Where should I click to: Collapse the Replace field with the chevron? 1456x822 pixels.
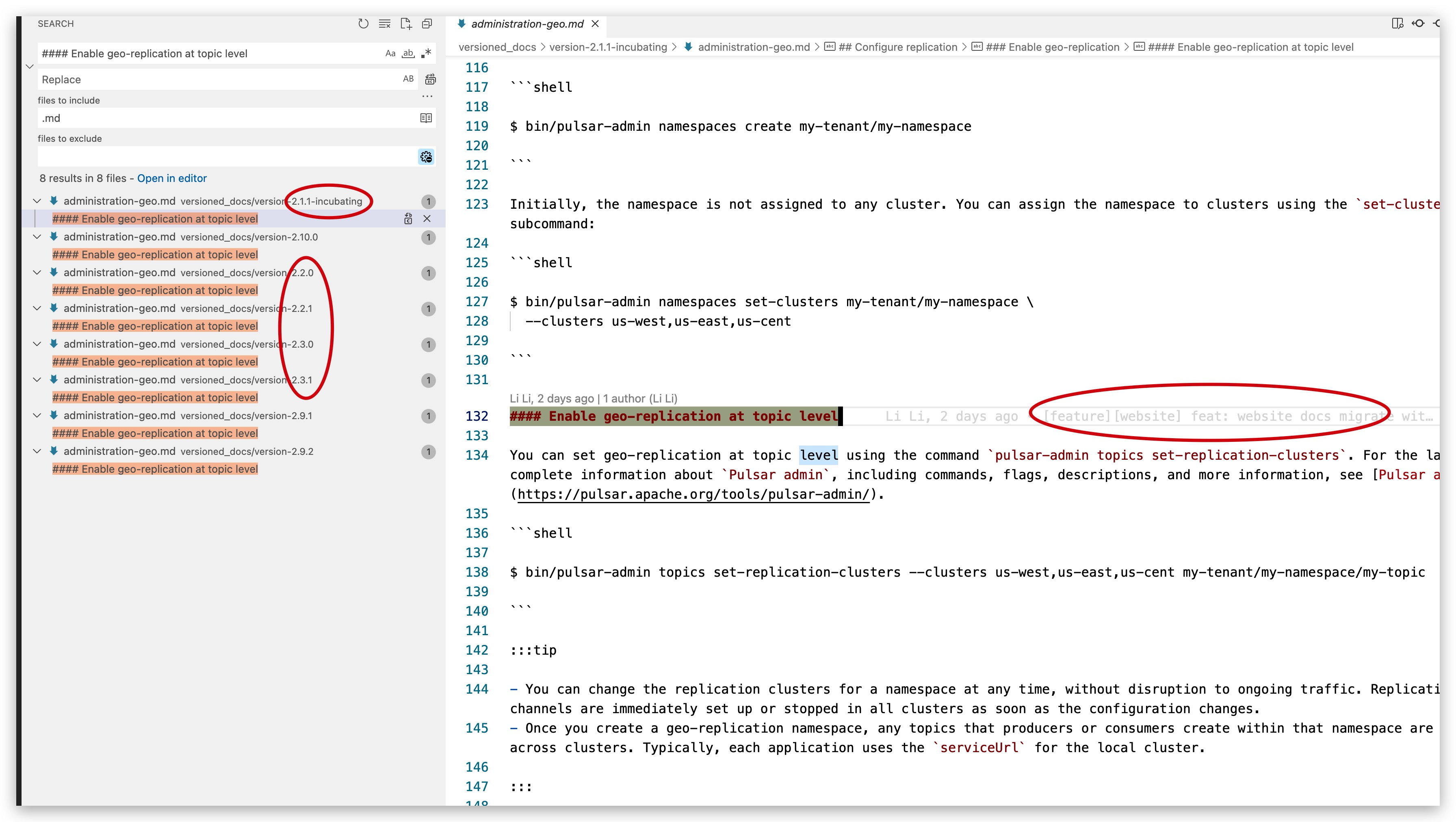tap(30, 67)
